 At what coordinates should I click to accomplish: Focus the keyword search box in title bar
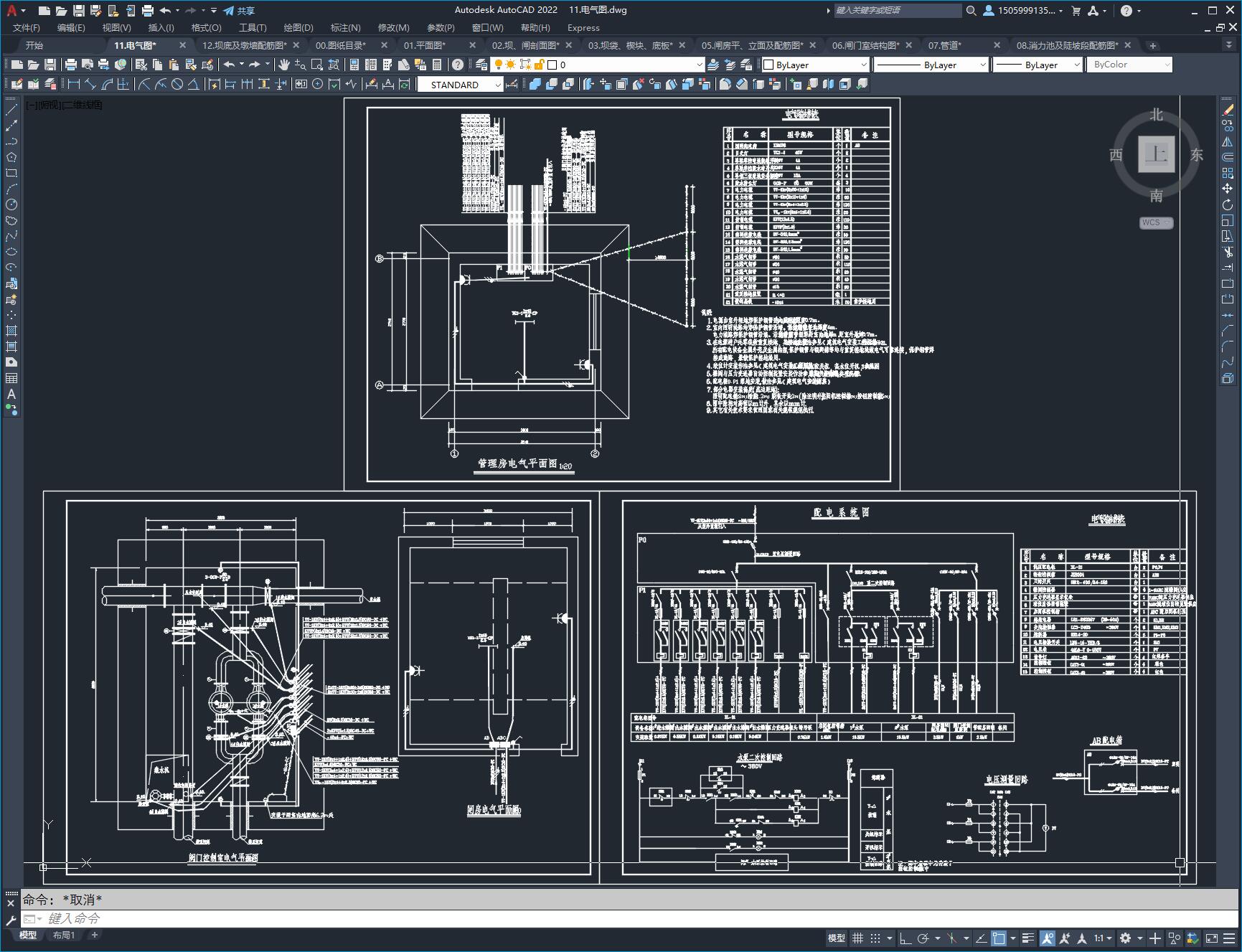898,11
